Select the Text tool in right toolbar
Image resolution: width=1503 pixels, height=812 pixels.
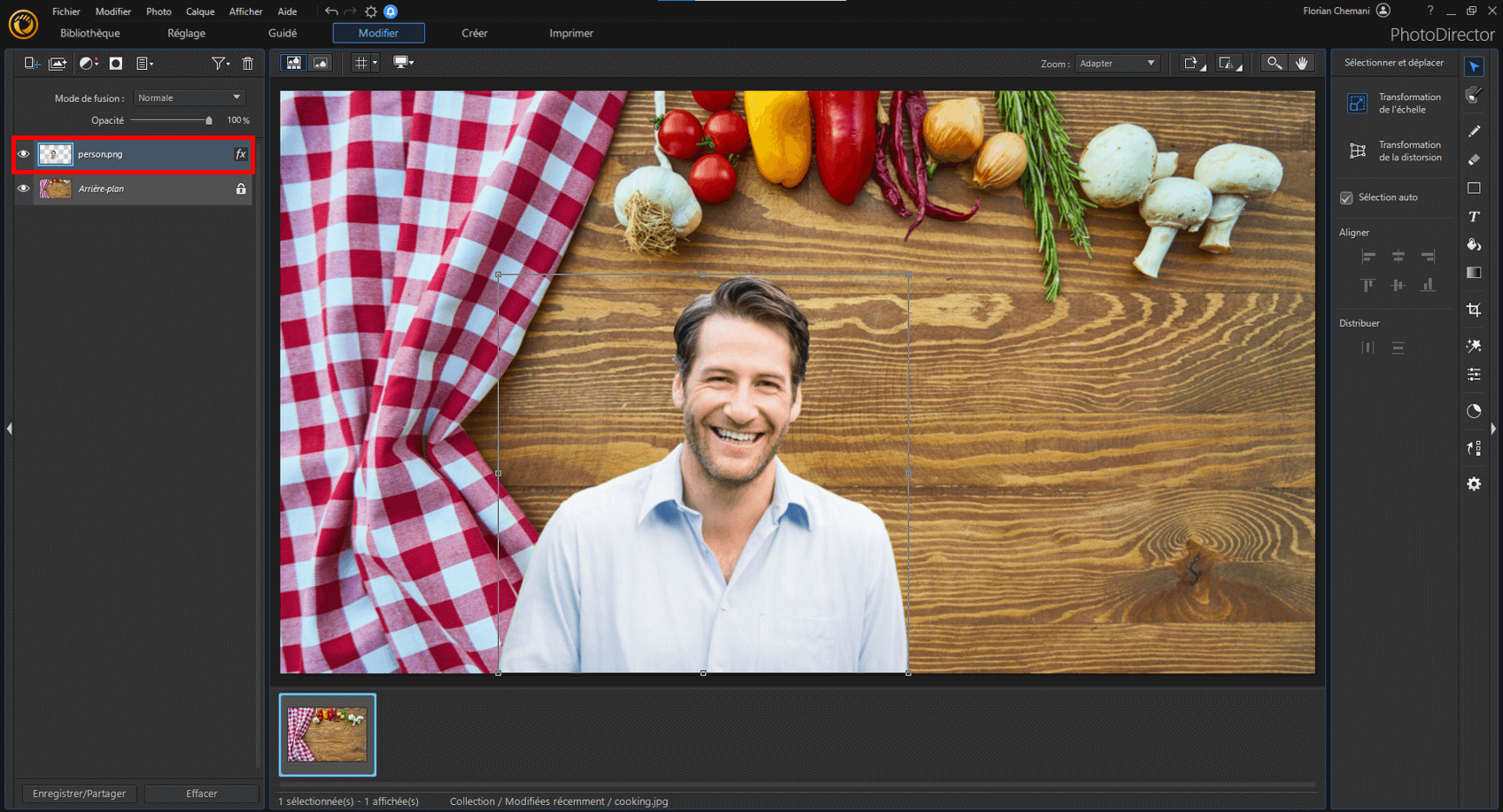point(1474,216)
